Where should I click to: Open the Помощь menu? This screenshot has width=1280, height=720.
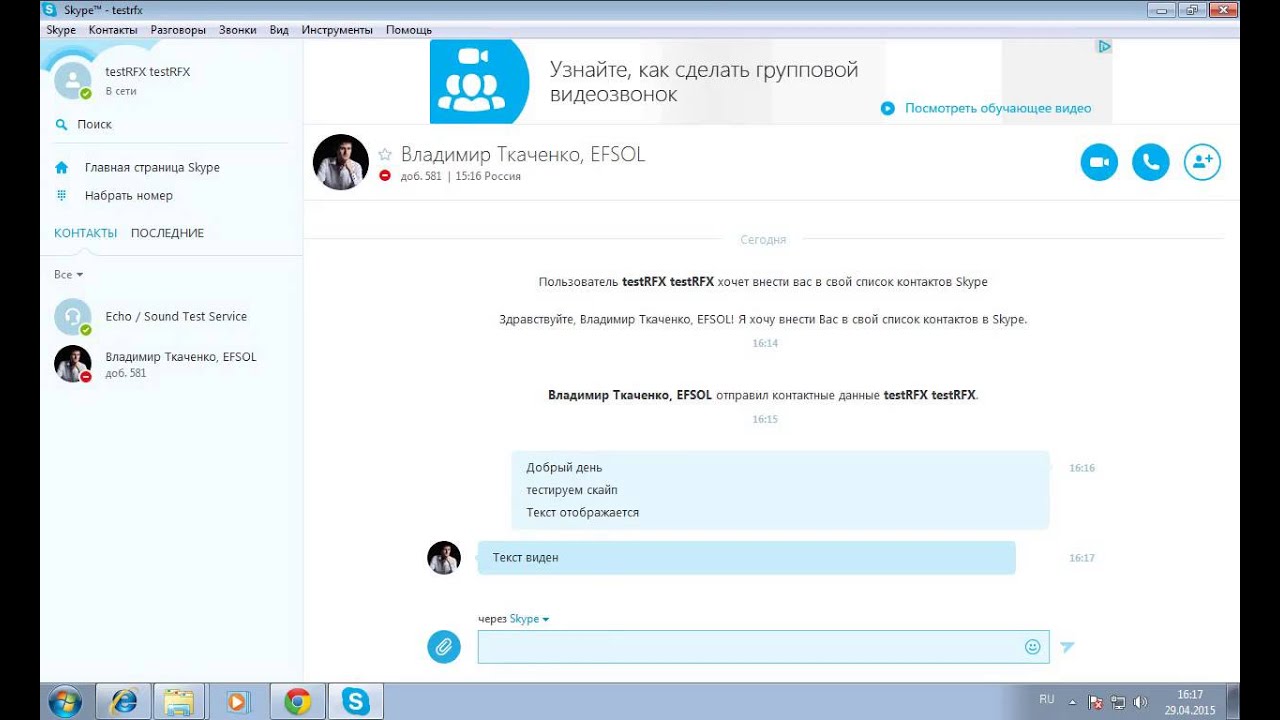click(x=409, y=30)
